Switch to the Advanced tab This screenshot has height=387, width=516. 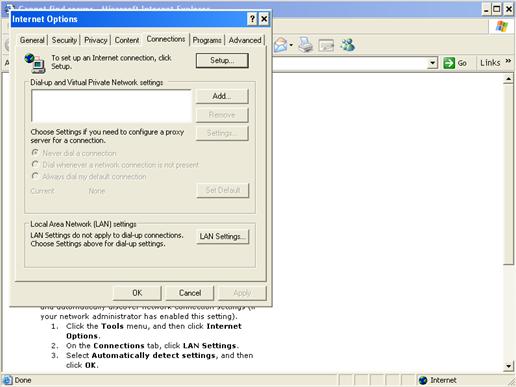point(245,40)
